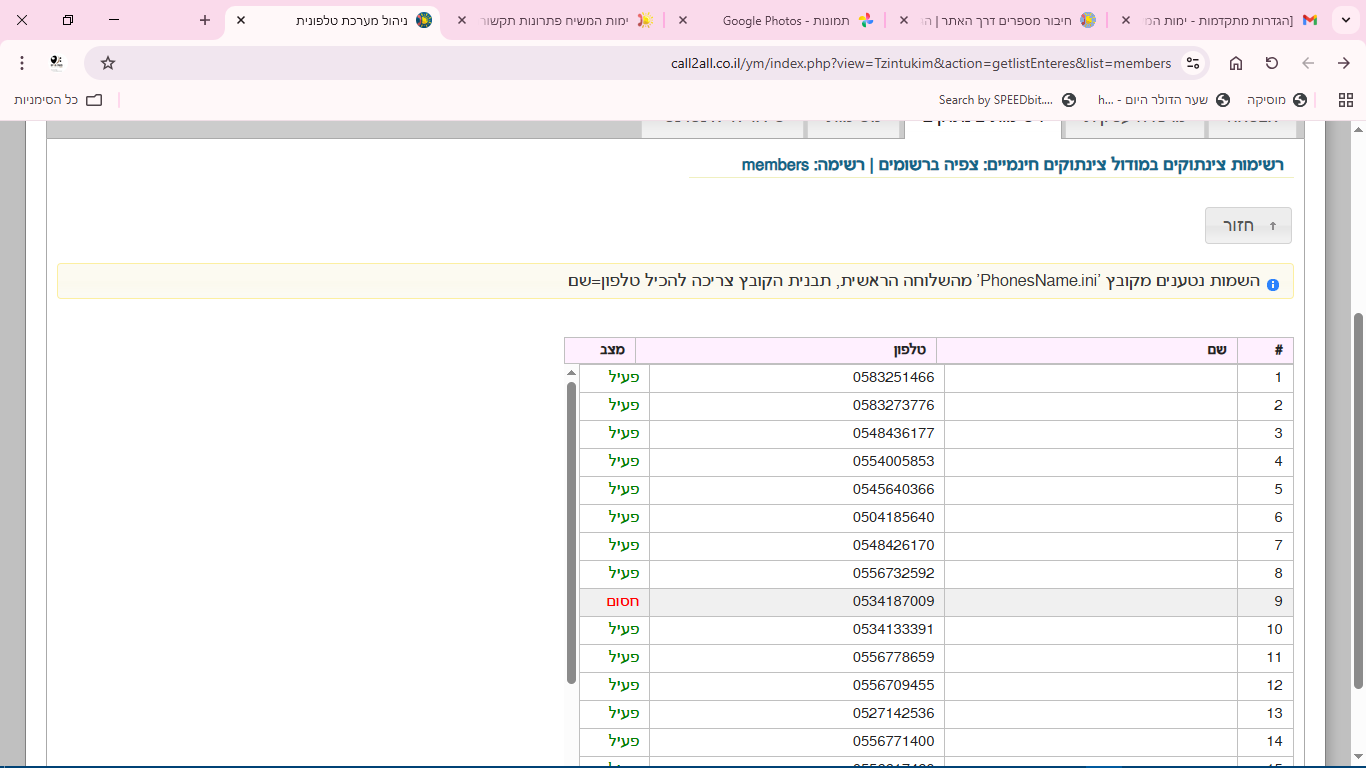The width and height of the screenshot is (1366, 768).
Task: Reload the page with the refresh icon
Action: pos(1272,63)
